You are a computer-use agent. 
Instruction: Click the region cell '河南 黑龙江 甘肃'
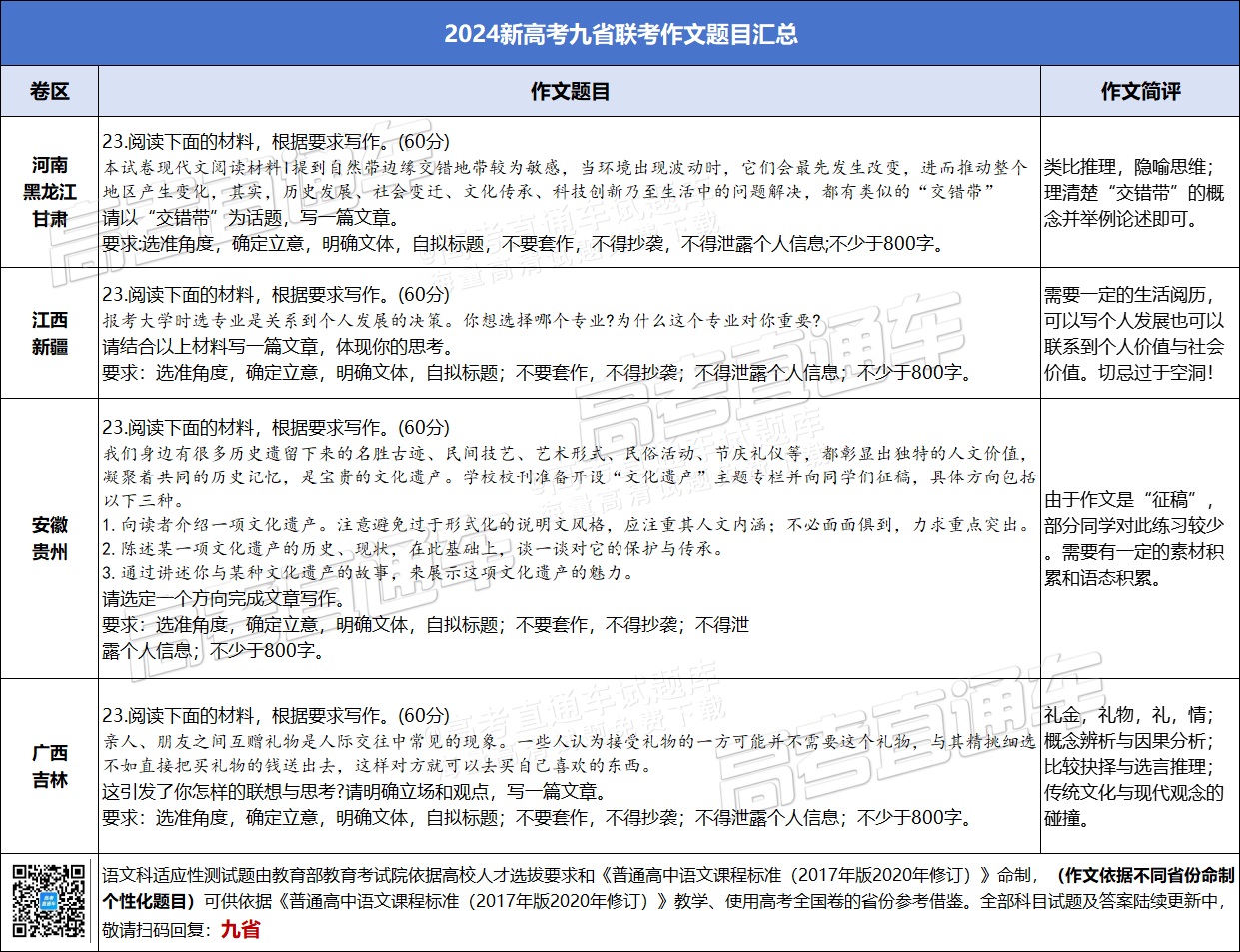pos(49,192)
